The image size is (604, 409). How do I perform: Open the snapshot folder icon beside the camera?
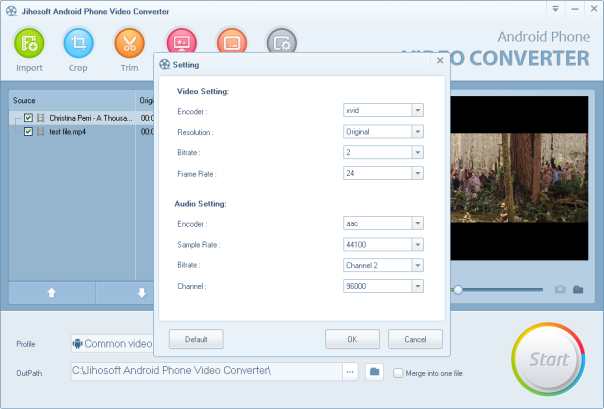578,290
